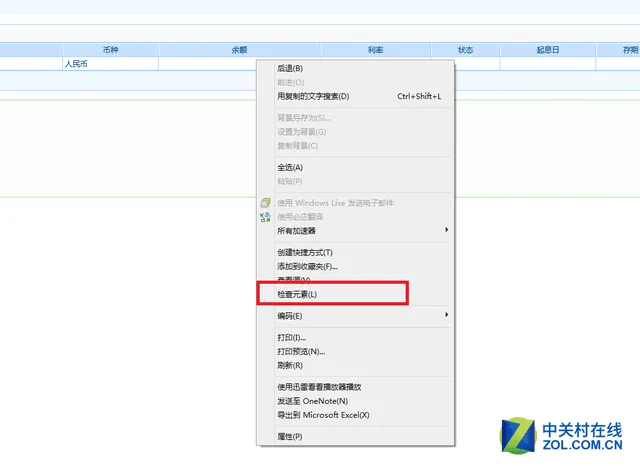This screenshot has width=640, height=466.
Task: Select the 人民币 table cell
Action: [111, 64]
